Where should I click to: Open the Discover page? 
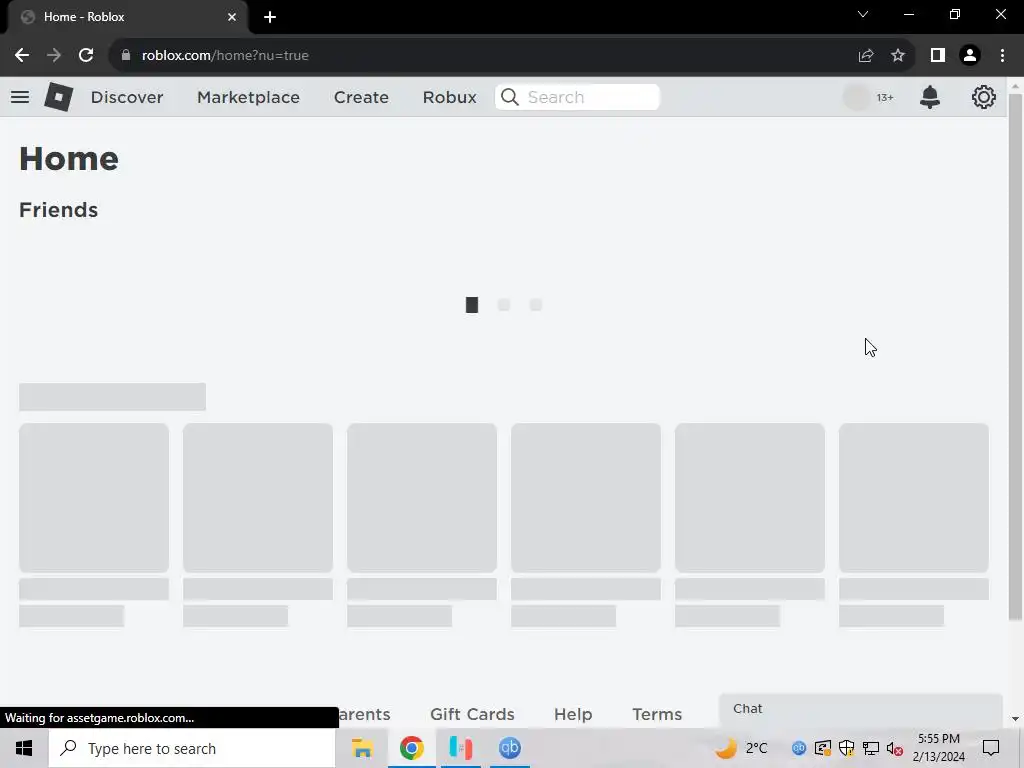pyautogui.click(x=127, y=97)
